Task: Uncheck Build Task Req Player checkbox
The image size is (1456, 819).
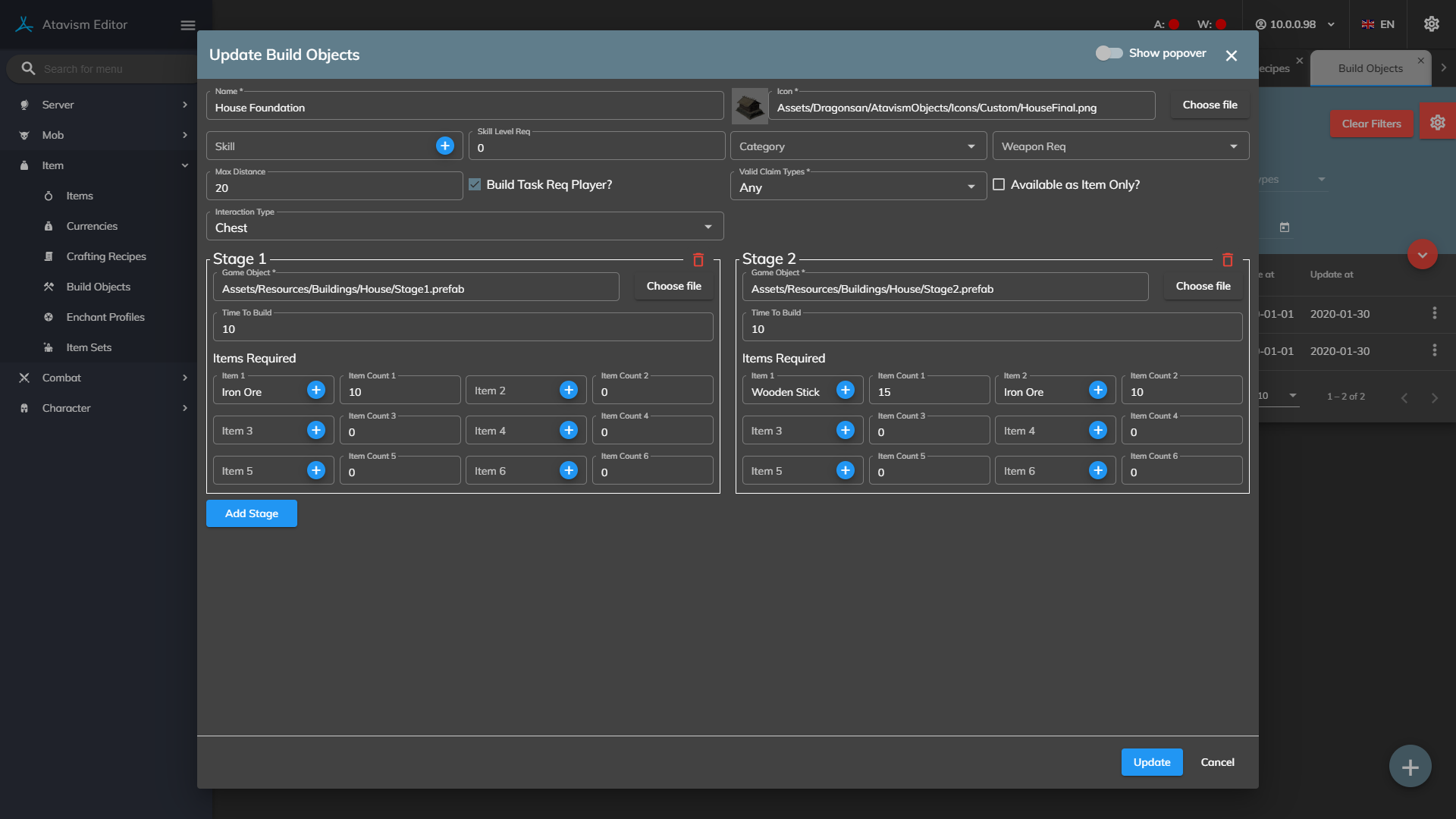Action: coord(475,184)
